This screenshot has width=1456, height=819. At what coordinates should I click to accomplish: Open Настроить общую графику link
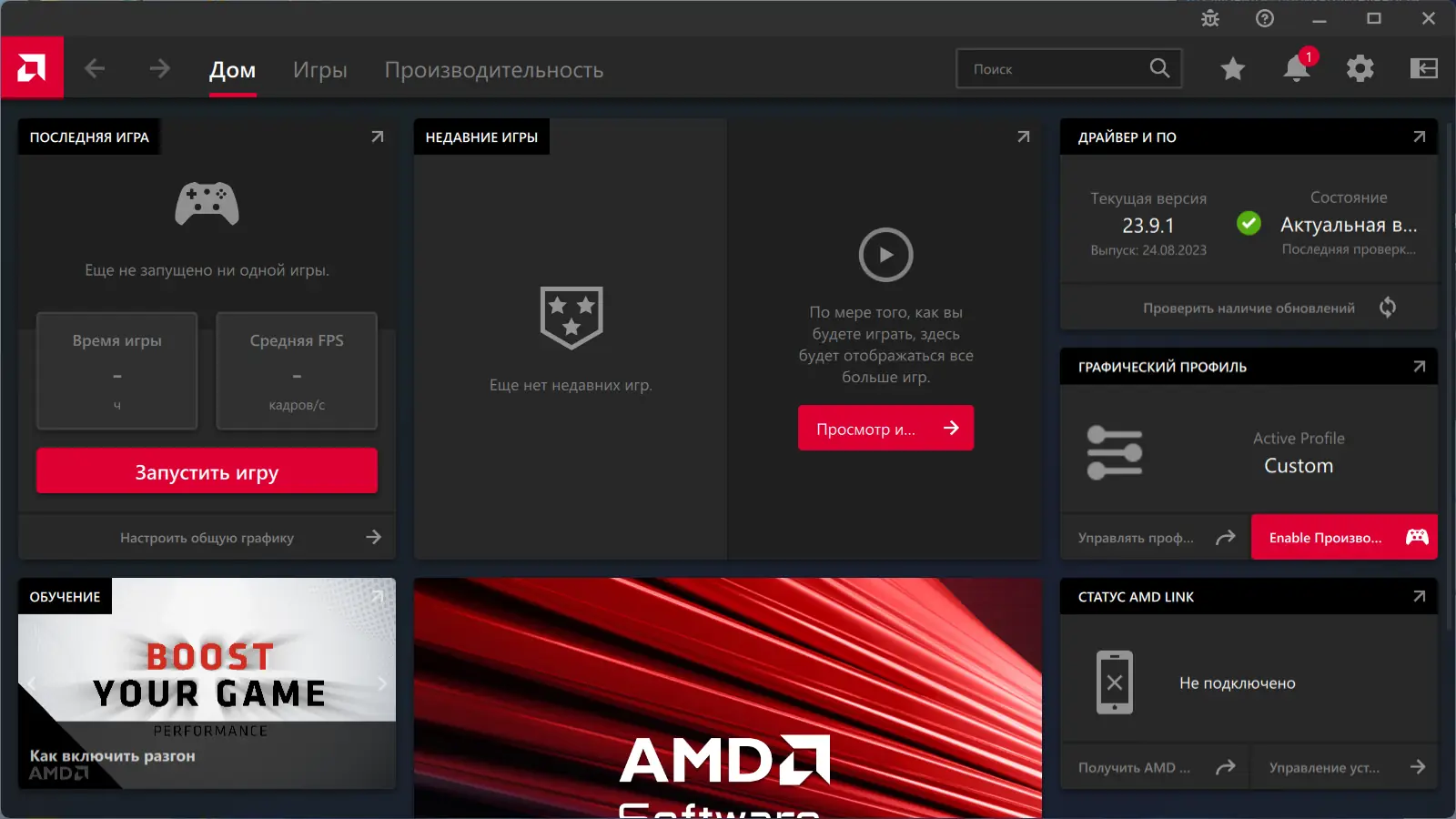point(207,537)
